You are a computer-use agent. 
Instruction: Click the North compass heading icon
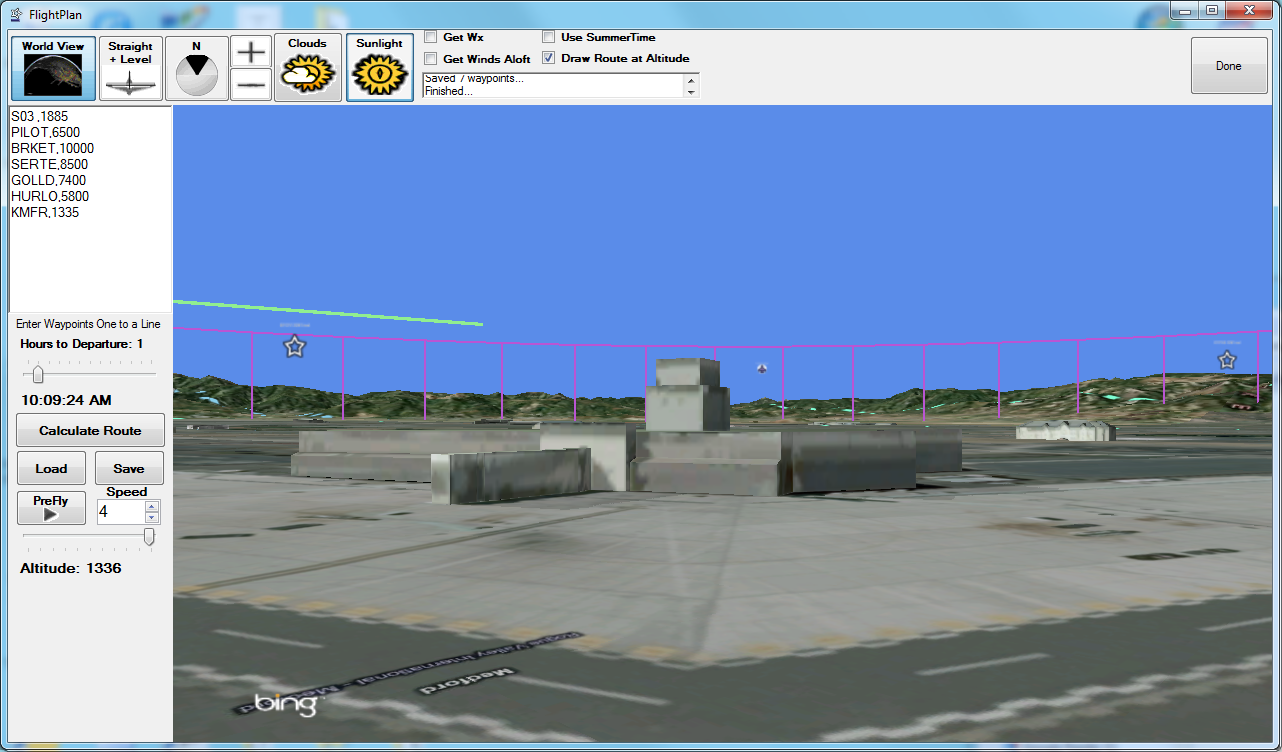click(x=196, y=68)
